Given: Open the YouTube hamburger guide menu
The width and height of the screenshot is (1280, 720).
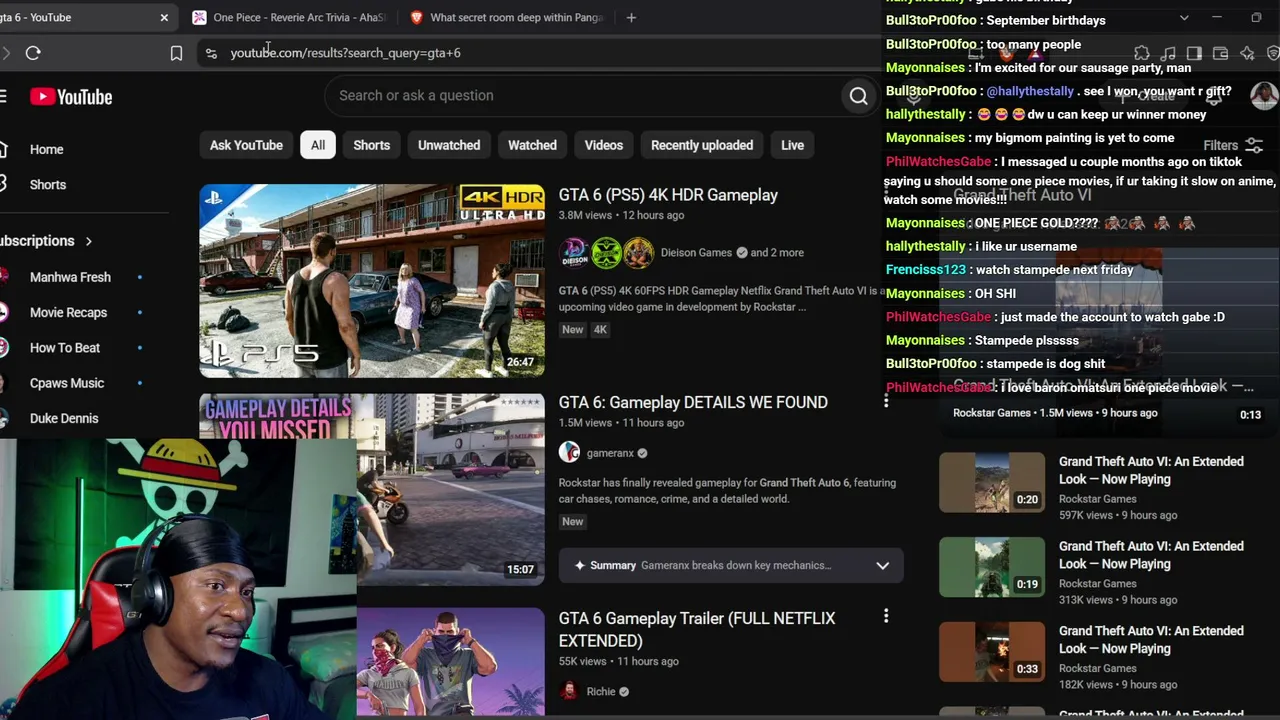Looking at the screenshot, I should pyautogui.click(x=3, y=96).
